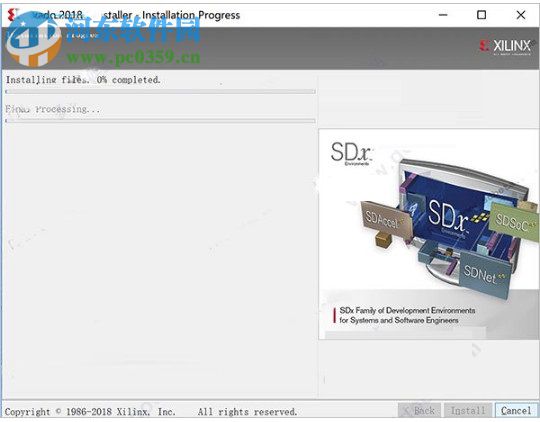Image resolution: width=540 pixels, height=422 pixels.
Task: Close the installer window
Action: [521, 15]
